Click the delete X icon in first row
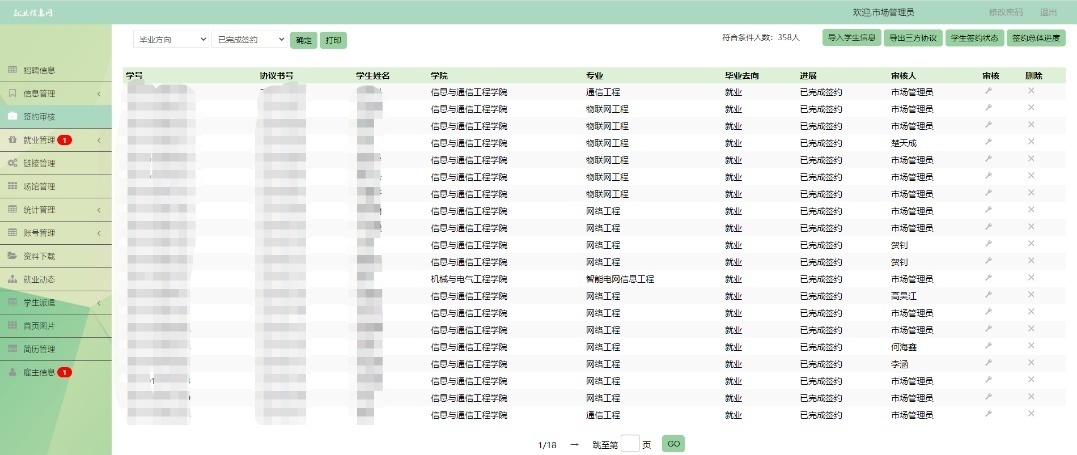The width and height of the screenshot is (1077, 455). tap(1031, 91)
